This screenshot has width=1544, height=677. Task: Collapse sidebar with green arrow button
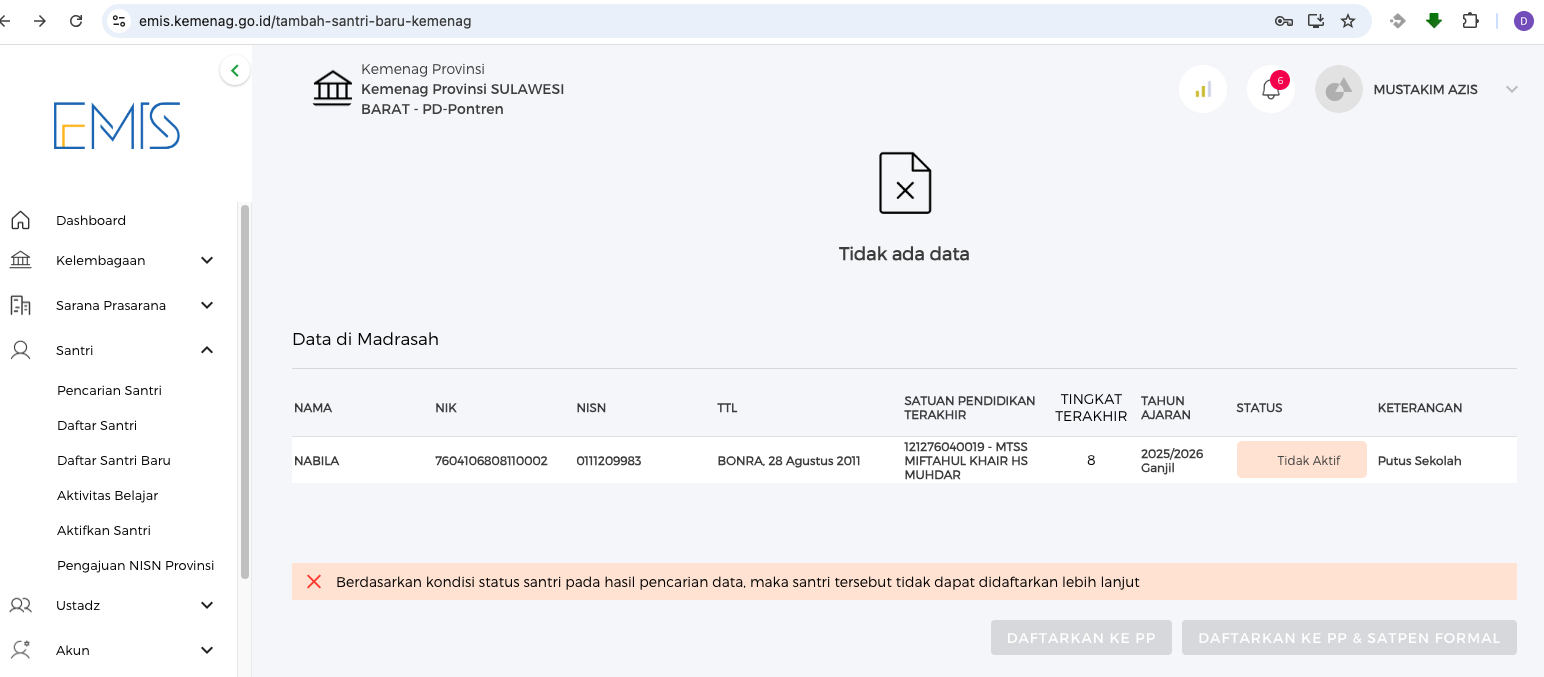pos(235,70)
